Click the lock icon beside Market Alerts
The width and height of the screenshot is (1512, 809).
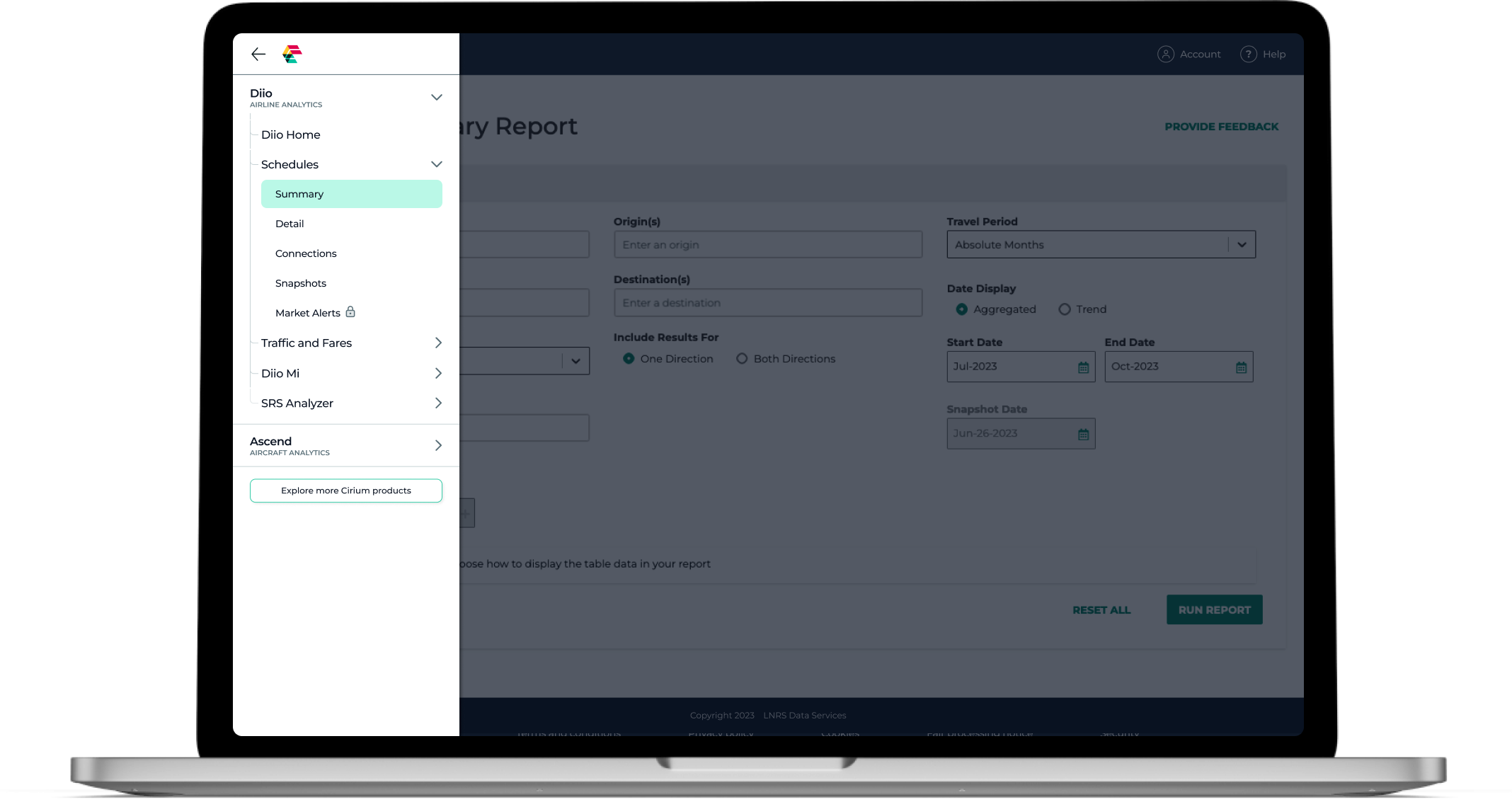(x=350, y=312)
